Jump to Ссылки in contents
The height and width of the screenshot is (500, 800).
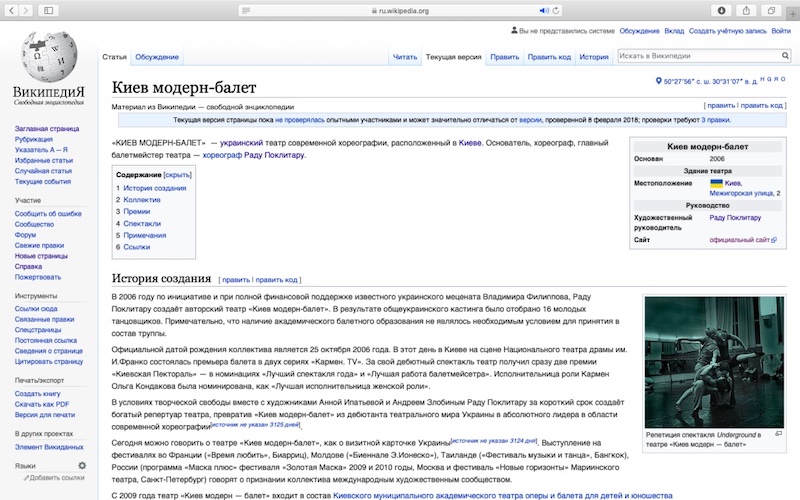137,247
